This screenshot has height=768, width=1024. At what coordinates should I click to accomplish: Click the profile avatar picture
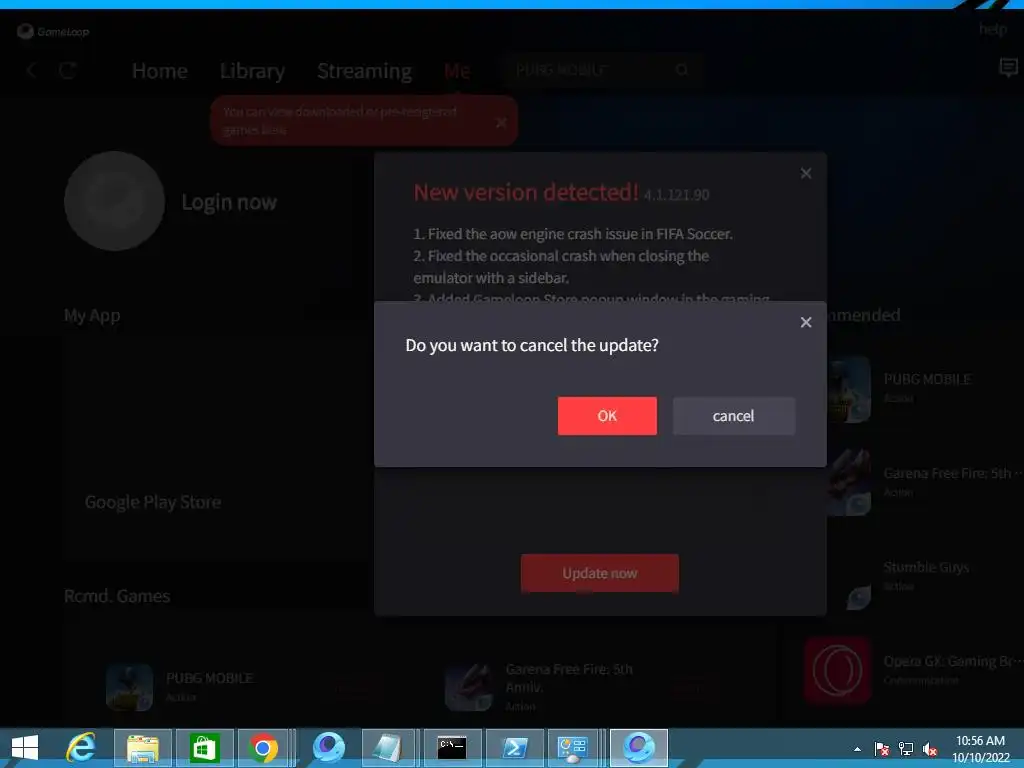point(114,201)
